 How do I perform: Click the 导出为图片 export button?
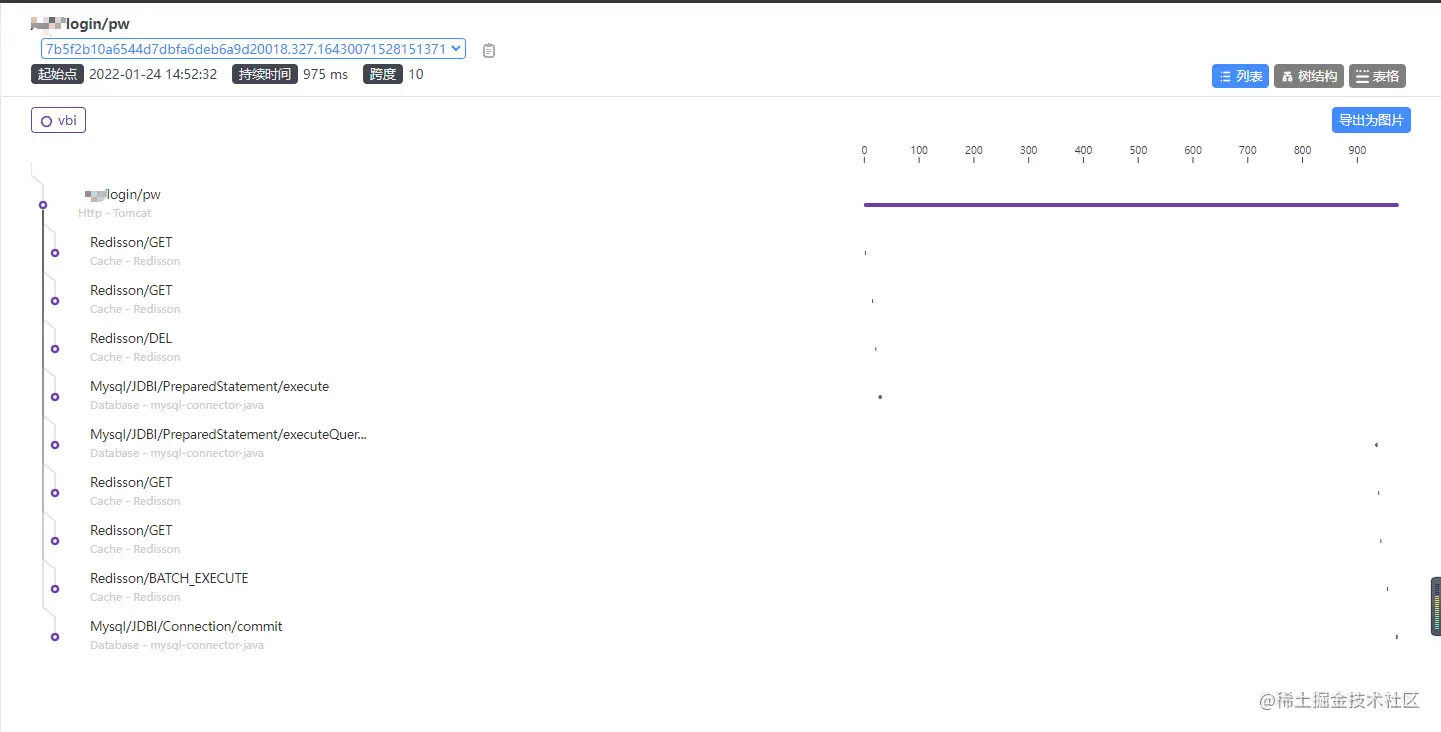1371,120
